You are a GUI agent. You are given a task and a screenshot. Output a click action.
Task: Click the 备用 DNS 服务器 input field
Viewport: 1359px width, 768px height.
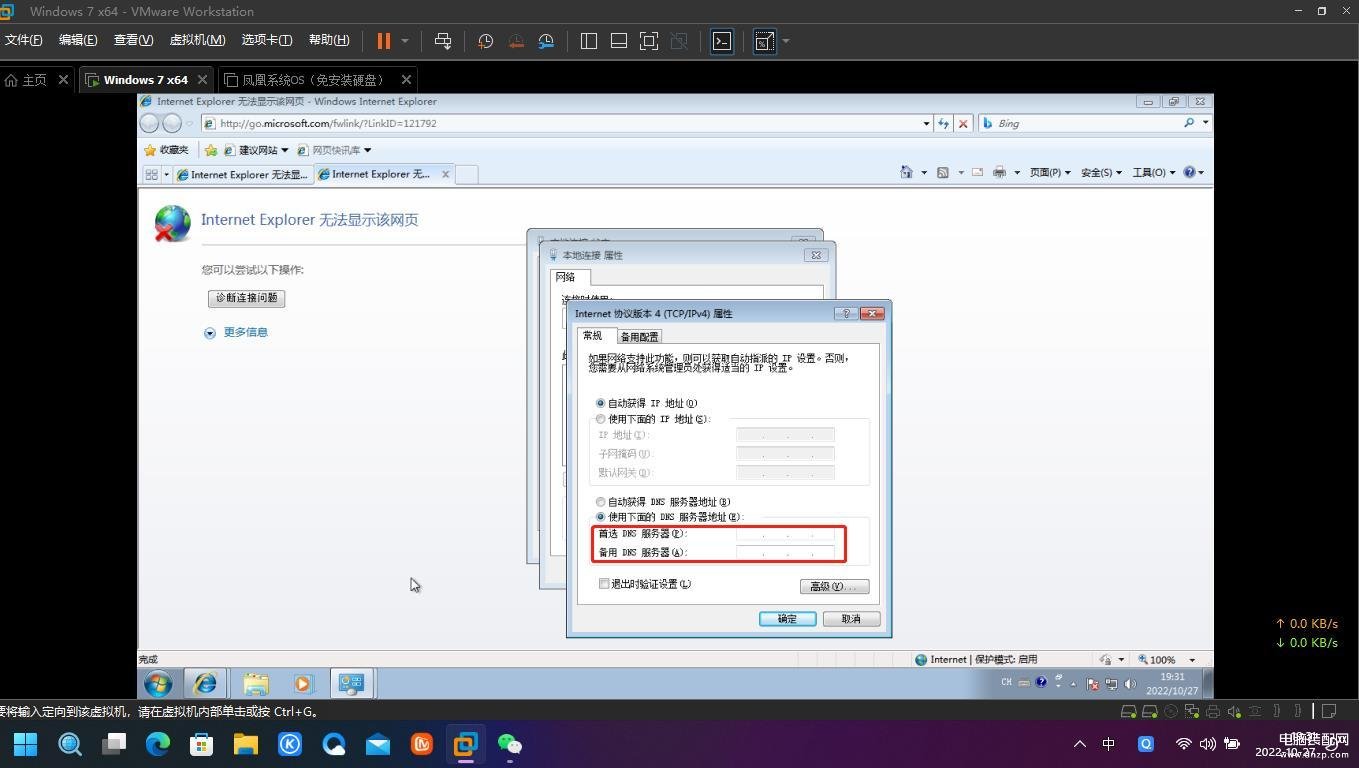click(785, 553)
